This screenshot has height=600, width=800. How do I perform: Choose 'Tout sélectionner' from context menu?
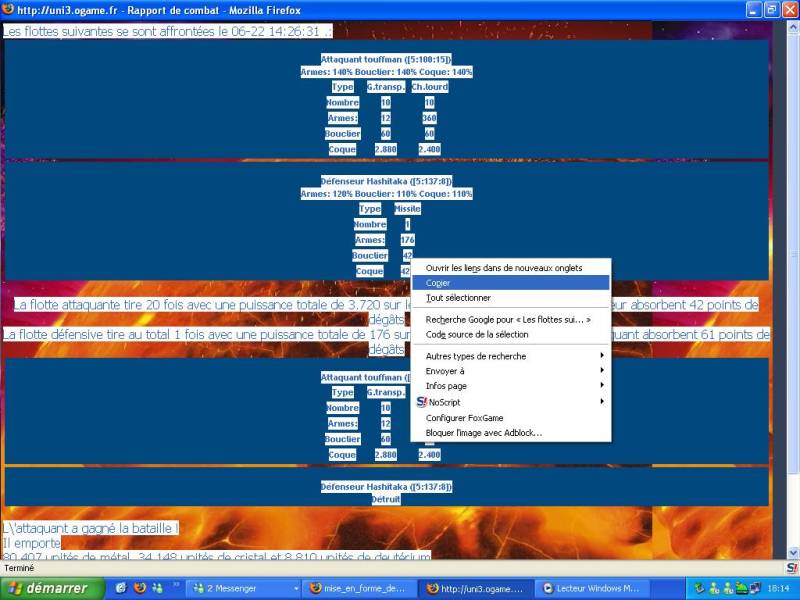coord(458,298)
